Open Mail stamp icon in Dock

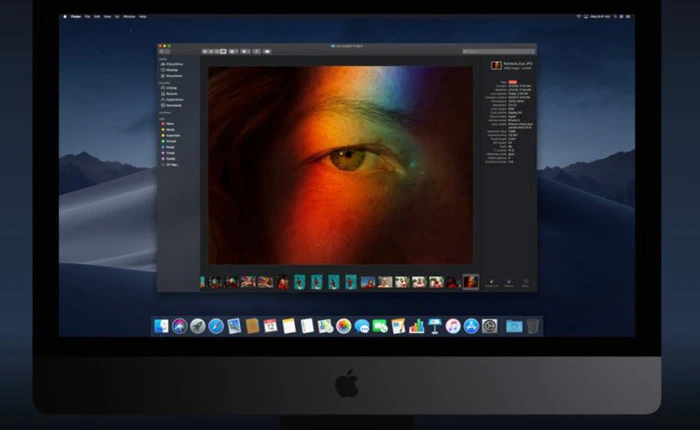point(234,326)
